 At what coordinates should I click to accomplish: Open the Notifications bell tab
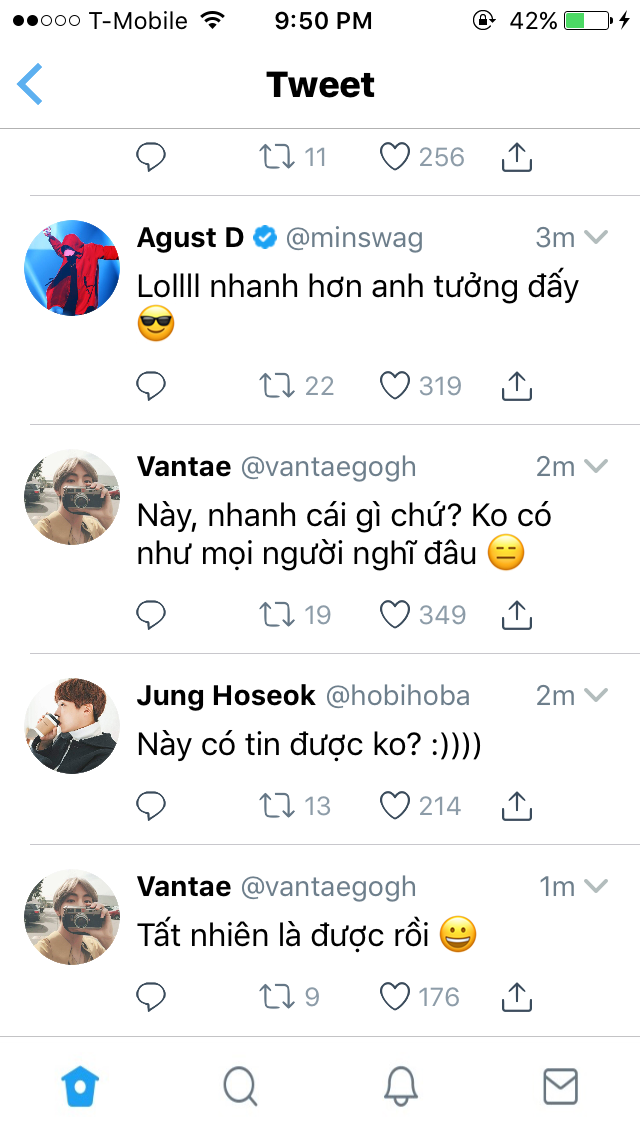tap(400, 1086)
